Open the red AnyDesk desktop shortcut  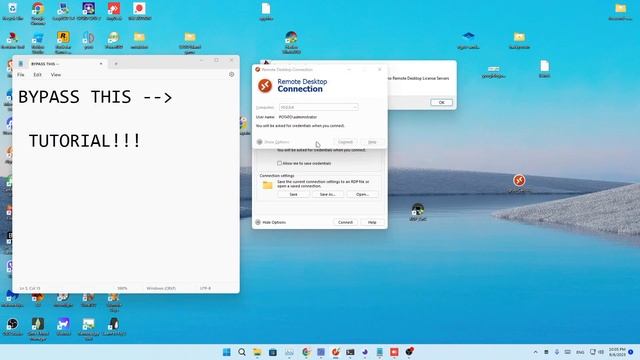tap(114, 11)
